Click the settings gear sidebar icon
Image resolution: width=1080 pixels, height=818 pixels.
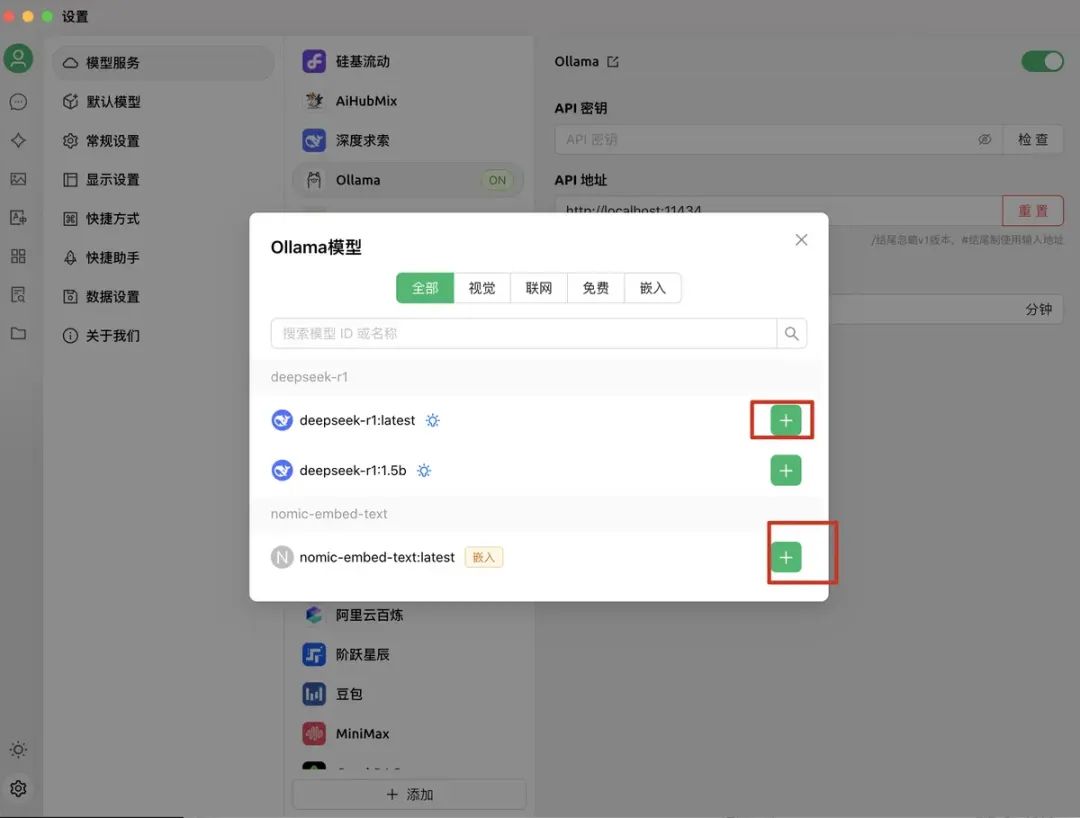pyautogui.click(x=19, y=788)
